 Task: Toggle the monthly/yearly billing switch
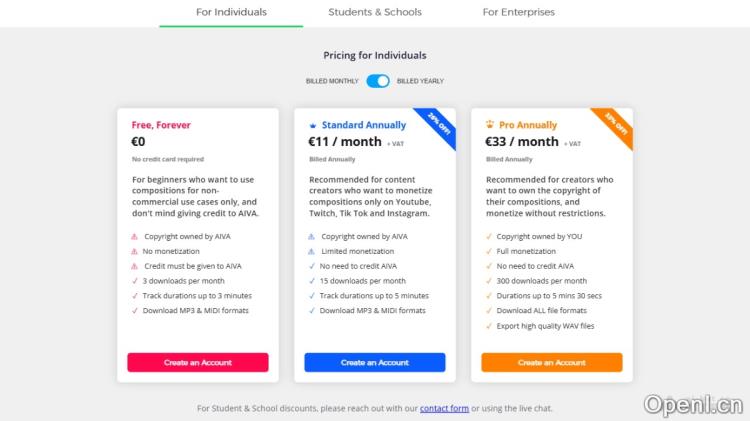tap(377, 81)
